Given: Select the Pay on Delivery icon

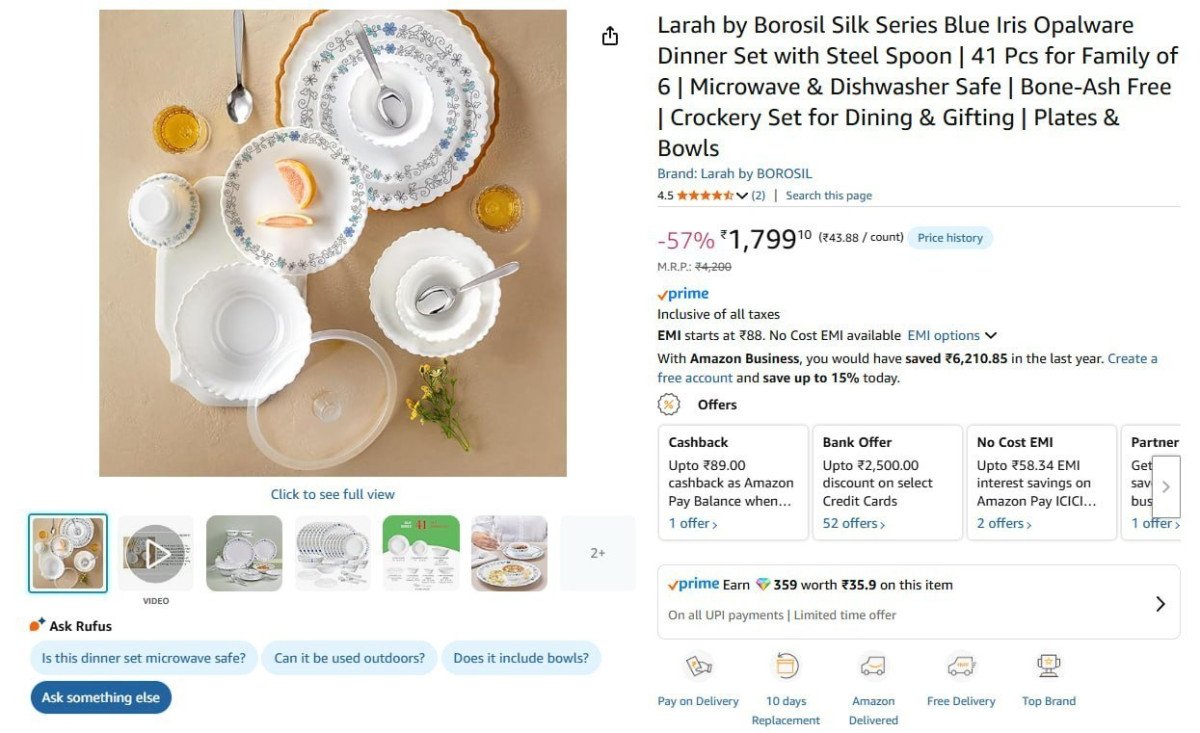Looking at the screenshot, I should [x=697, y=665].
